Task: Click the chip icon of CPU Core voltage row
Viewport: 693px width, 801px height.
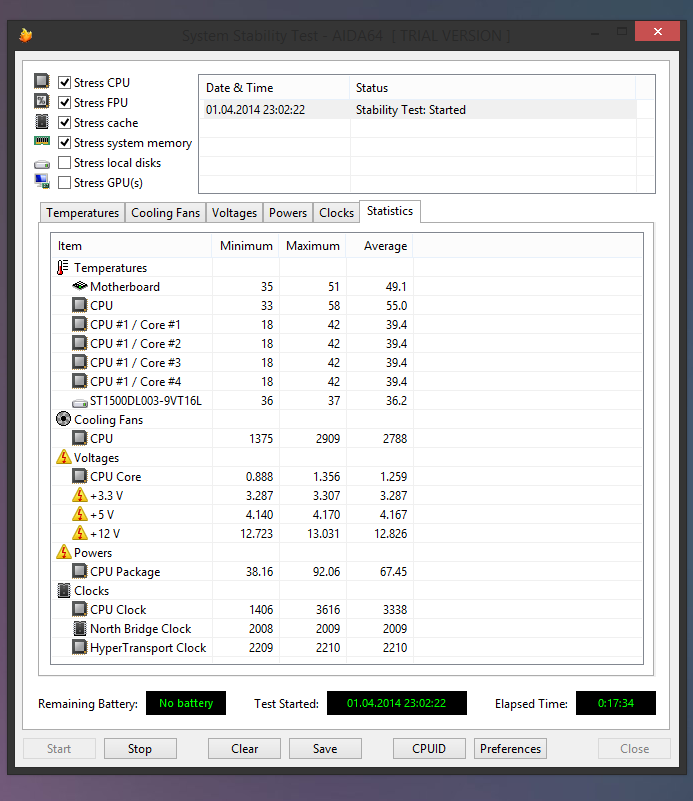Action: click(79, 476)
